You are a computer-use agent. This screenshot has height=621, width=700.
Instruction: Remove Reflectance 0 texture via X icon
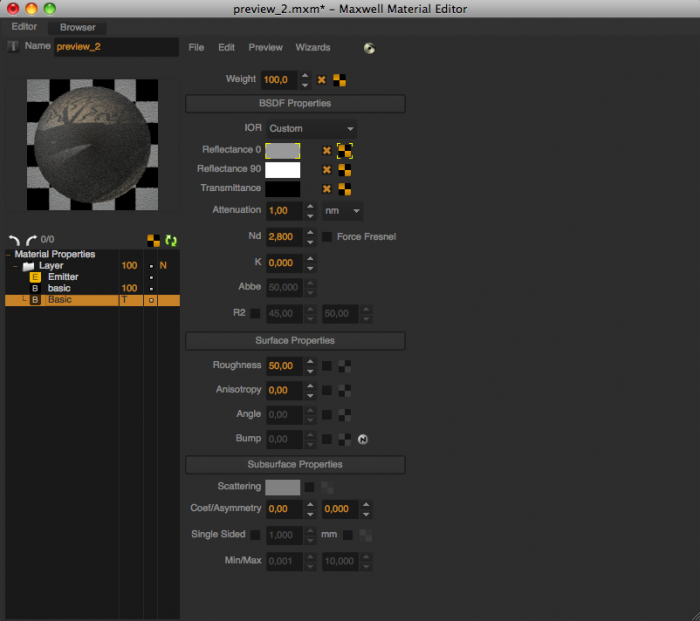point(327,151)
